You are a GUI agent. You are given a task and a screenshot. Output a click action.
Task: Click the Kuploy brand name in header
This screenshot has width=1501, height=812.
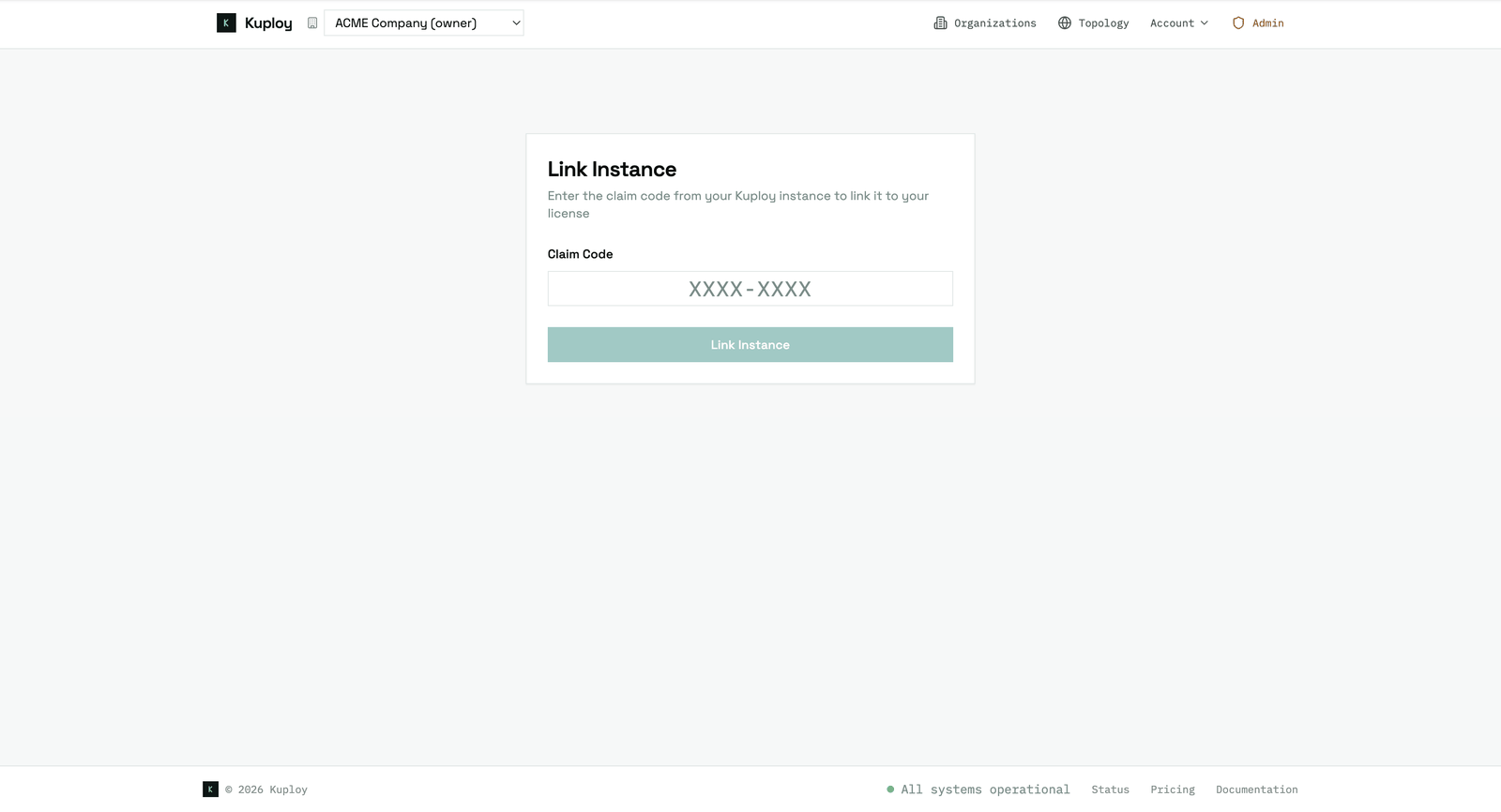pyautogui.click(x=268, y=23)
